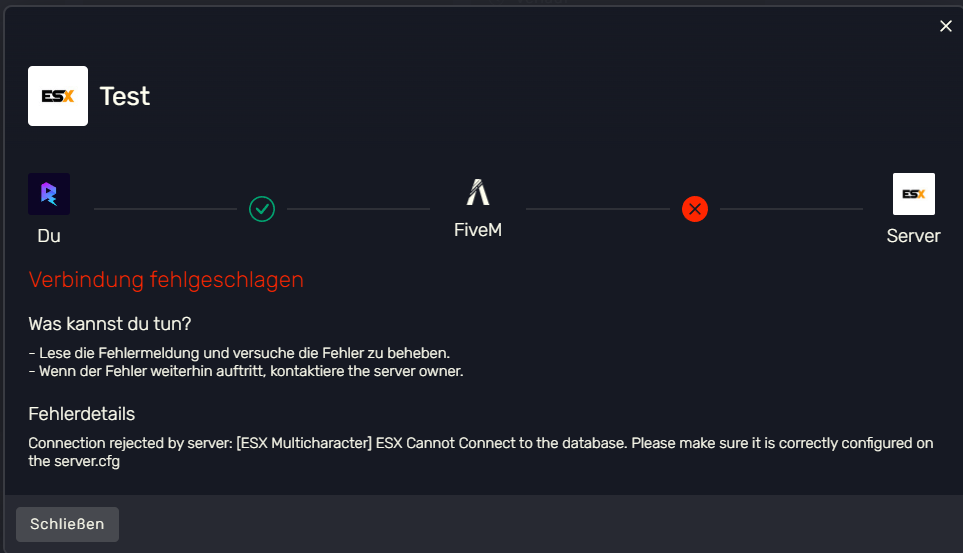Click the Test server title
This screenshot has width=963, height=553.
[125, 96]
